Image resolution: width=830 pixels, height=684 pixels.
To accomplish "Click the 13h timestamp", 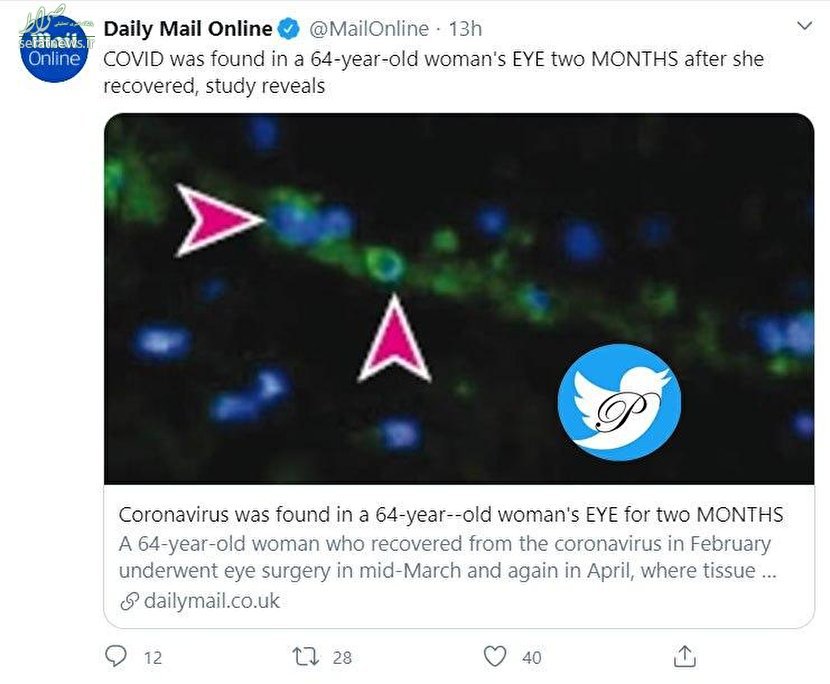I will tap(465, 29).
